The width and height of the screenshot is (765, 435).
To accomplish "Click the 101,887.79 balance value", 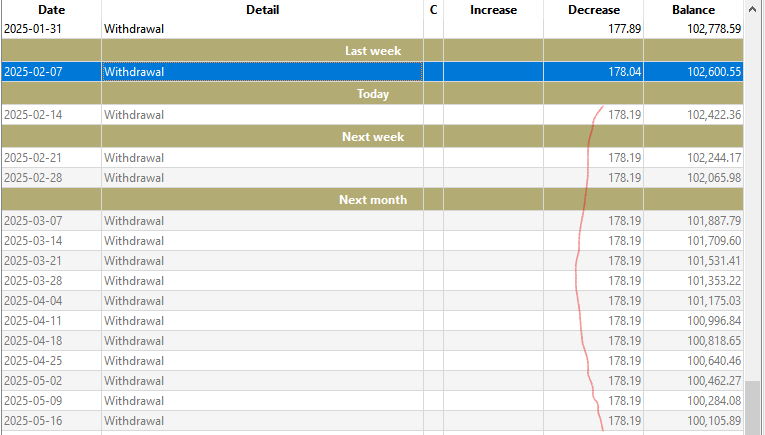I will 714,220.
